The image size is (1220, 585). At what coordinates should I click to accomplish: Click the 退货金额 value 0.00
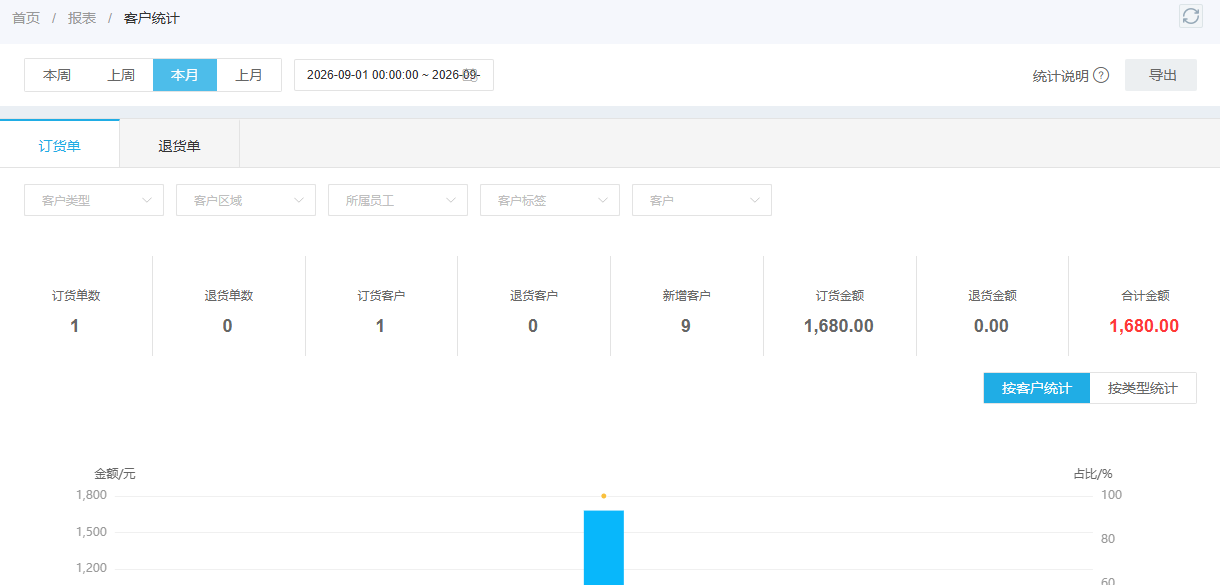point(991,326)
